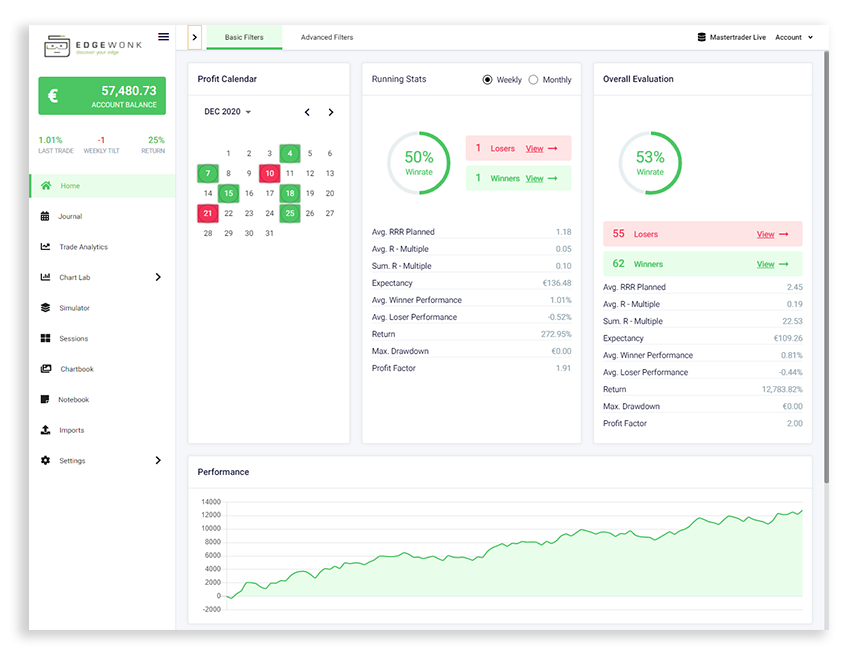Expand the Chart Lab submenu arrow

pyautogui.click(x=158, y=277)
